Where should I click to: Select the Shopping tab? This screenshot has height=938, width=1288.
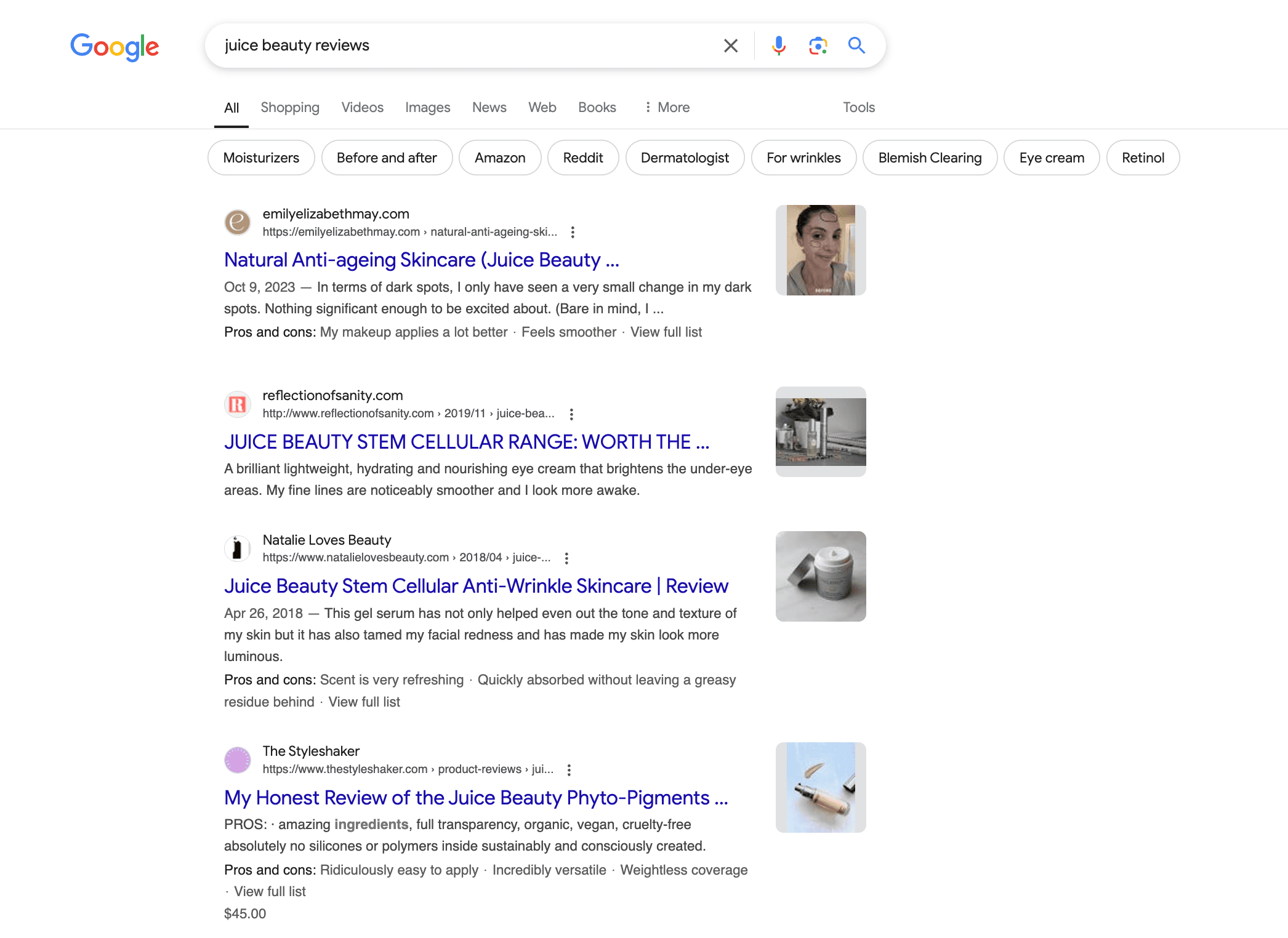pyautogui.click(x=289, y=106)
